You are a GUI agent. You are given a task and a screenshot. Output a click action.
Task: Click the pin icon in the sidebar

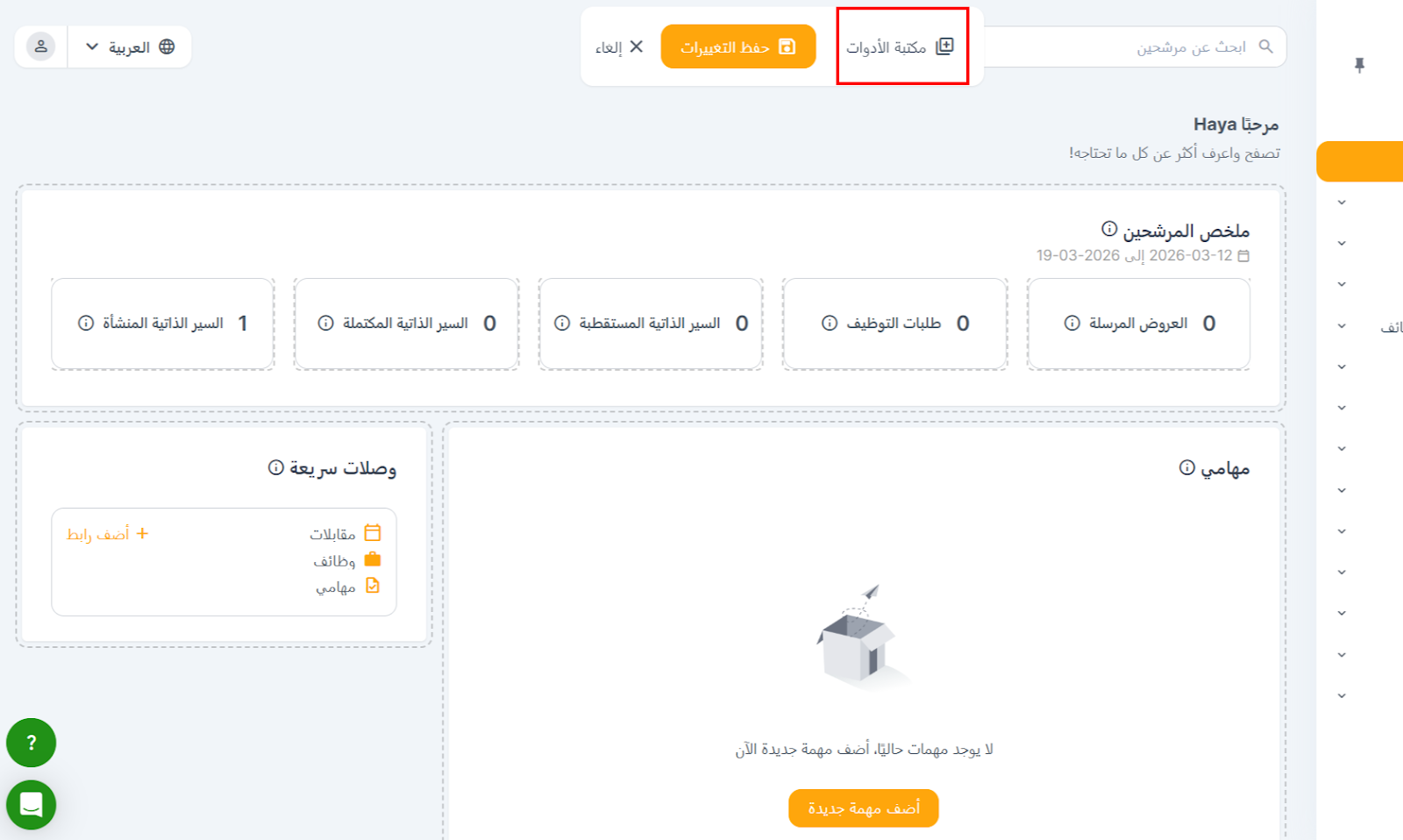point(1359,65)
